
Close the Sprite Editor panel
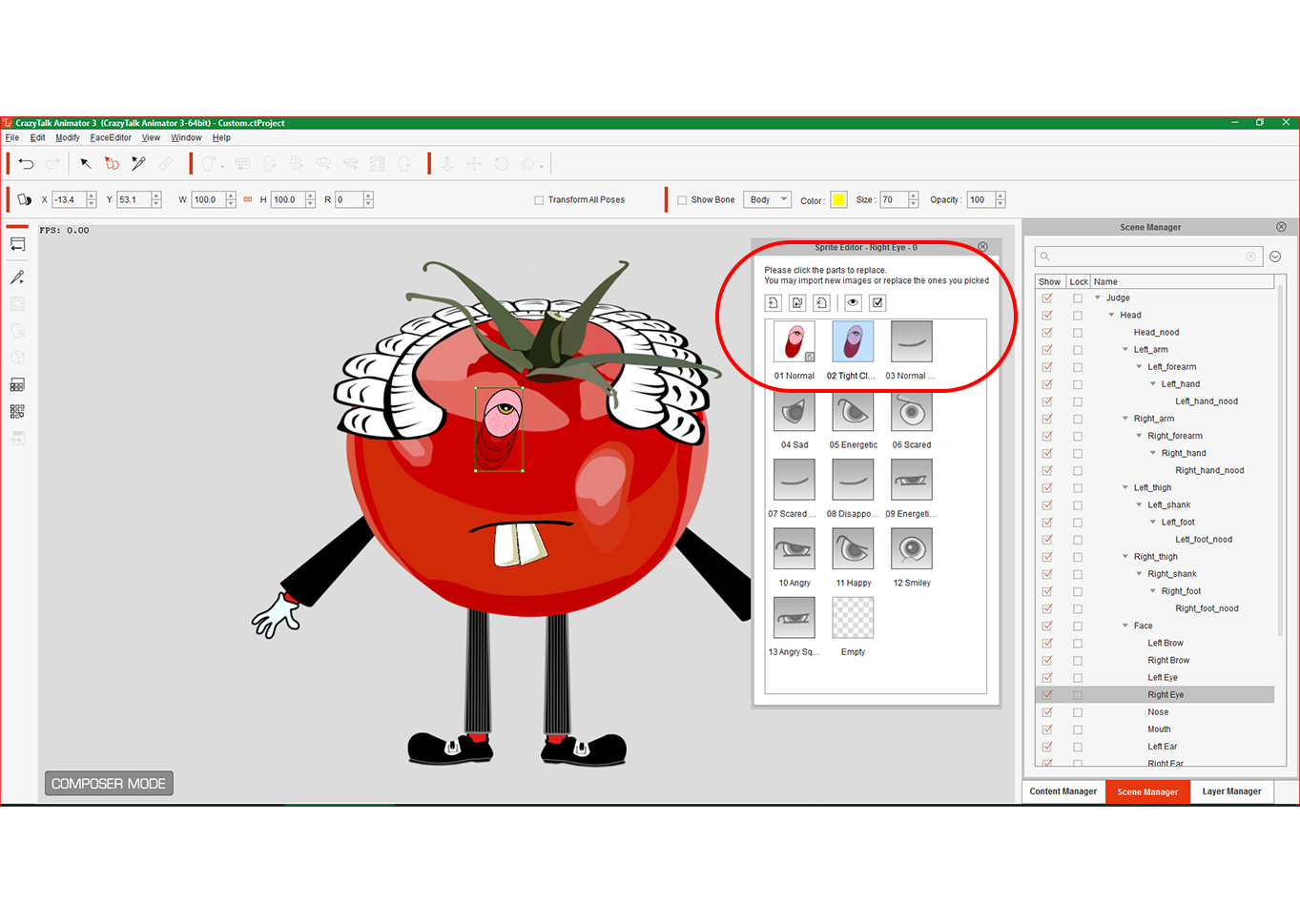point(983,247)
